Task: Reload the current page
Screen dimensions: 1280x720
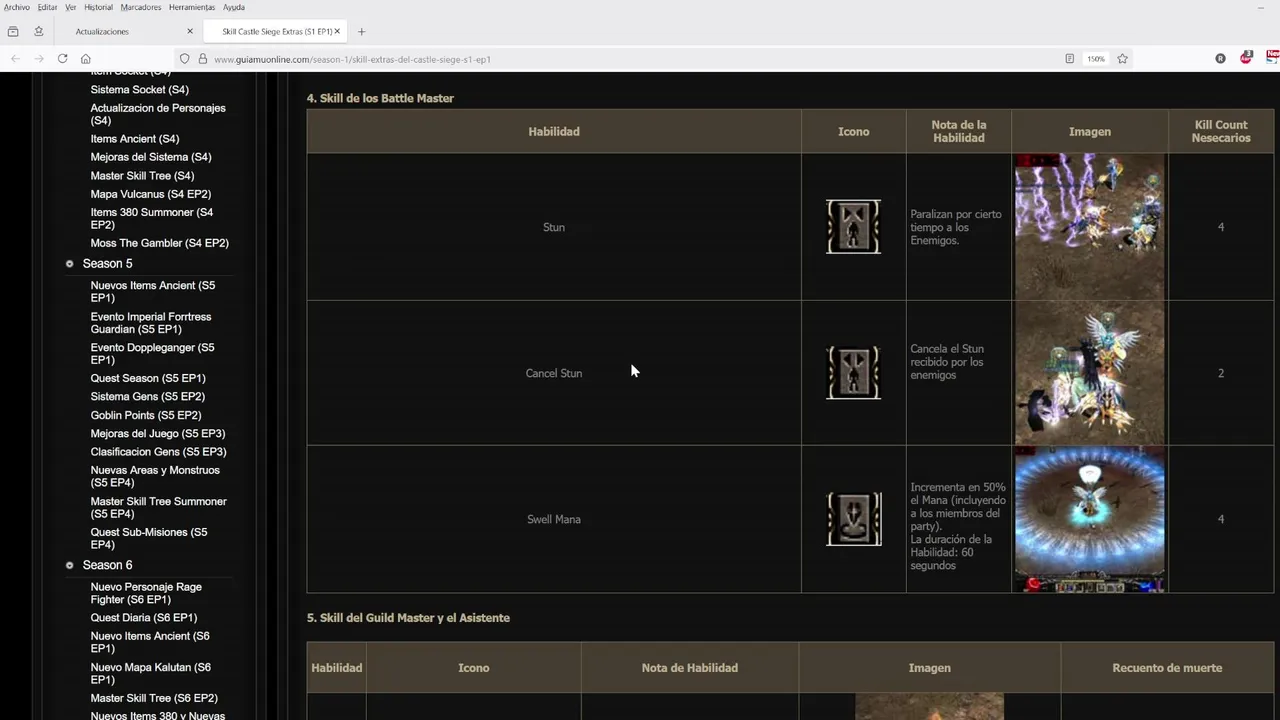Action: click(x=62, y=59)
